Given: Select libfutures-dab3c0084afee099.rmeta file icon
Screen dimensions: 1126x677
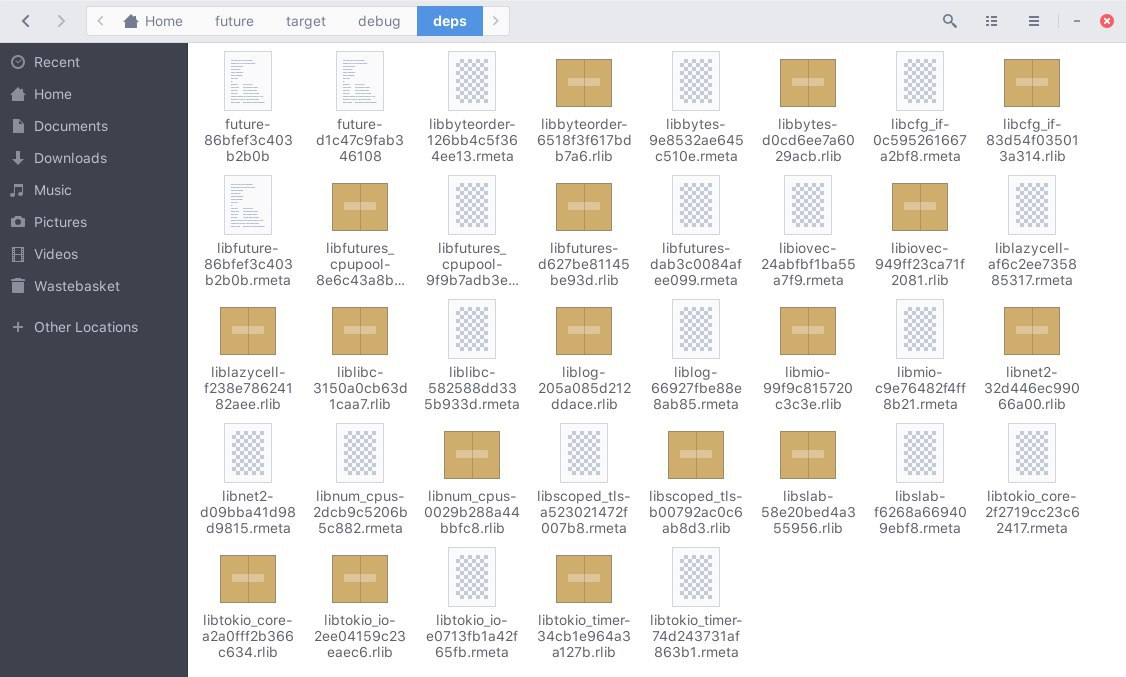Looking at the screenshot, I should point(696,205).
